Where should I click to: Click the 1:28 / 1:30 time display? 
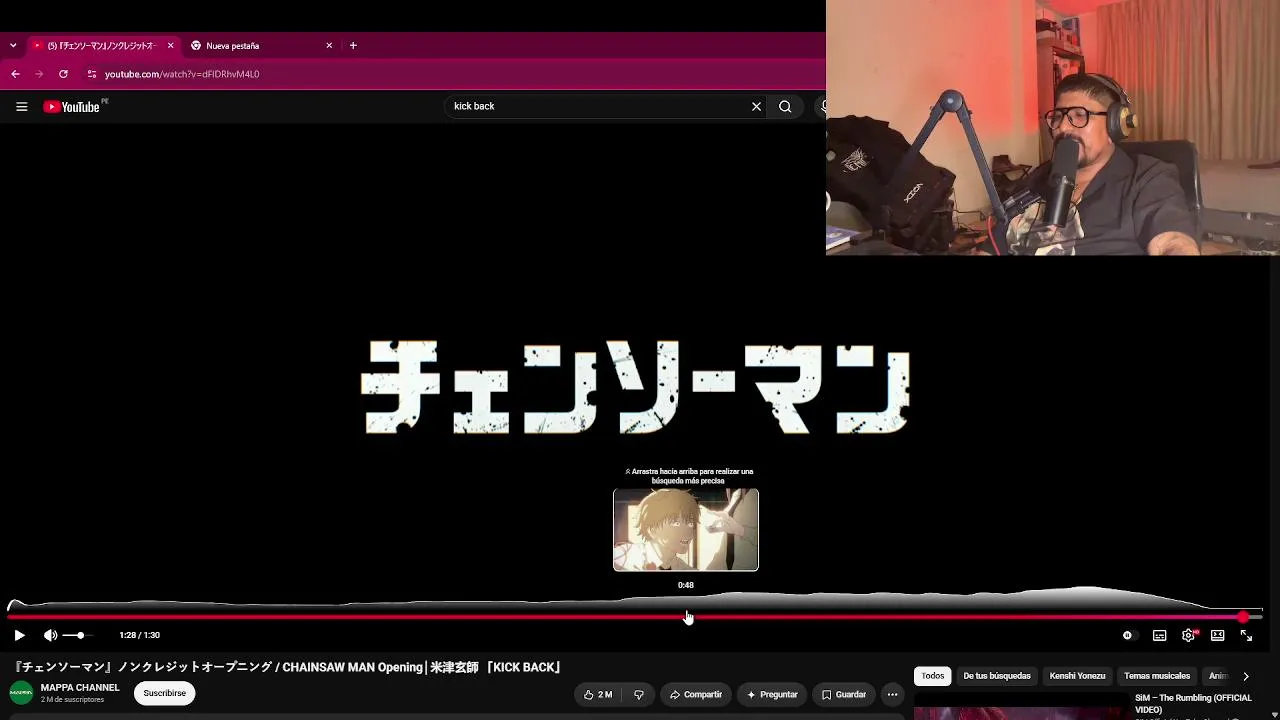(139, 635)
